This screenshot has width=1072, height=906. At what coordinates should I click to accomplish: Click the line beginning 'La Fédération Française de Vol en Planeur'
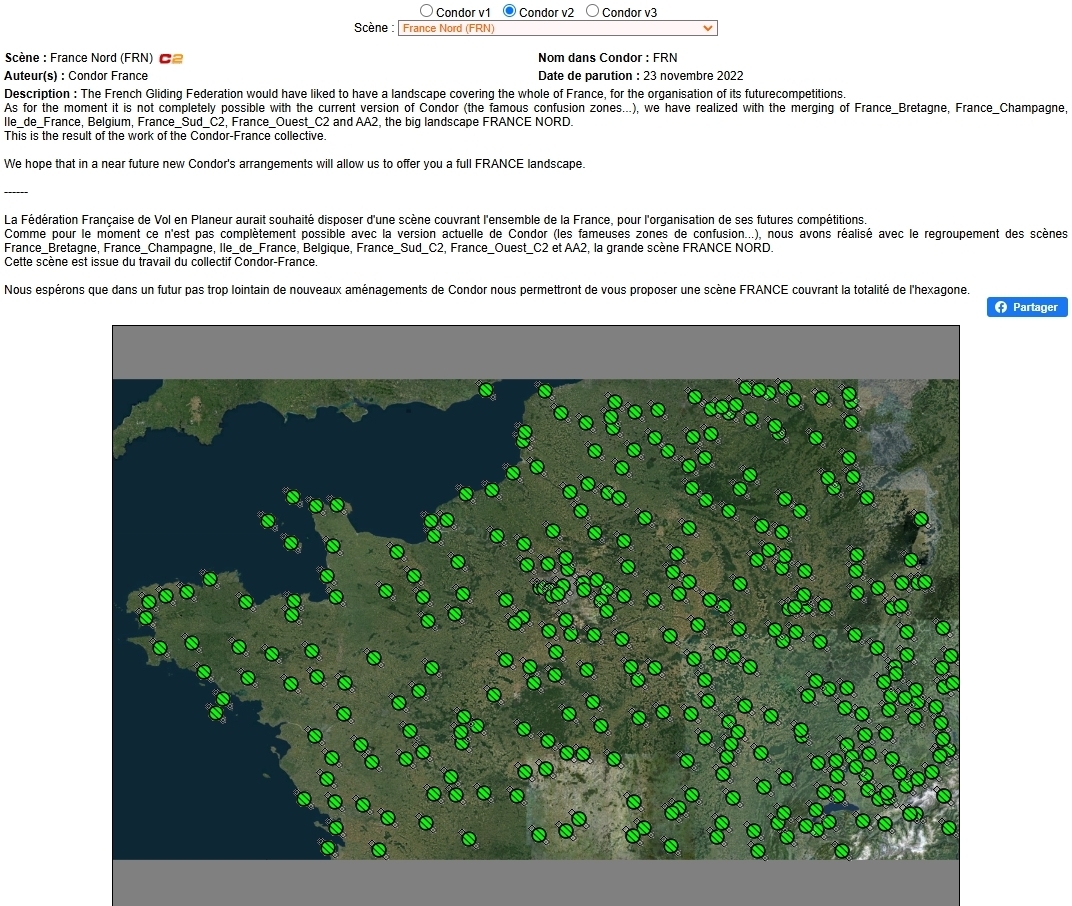436,220
